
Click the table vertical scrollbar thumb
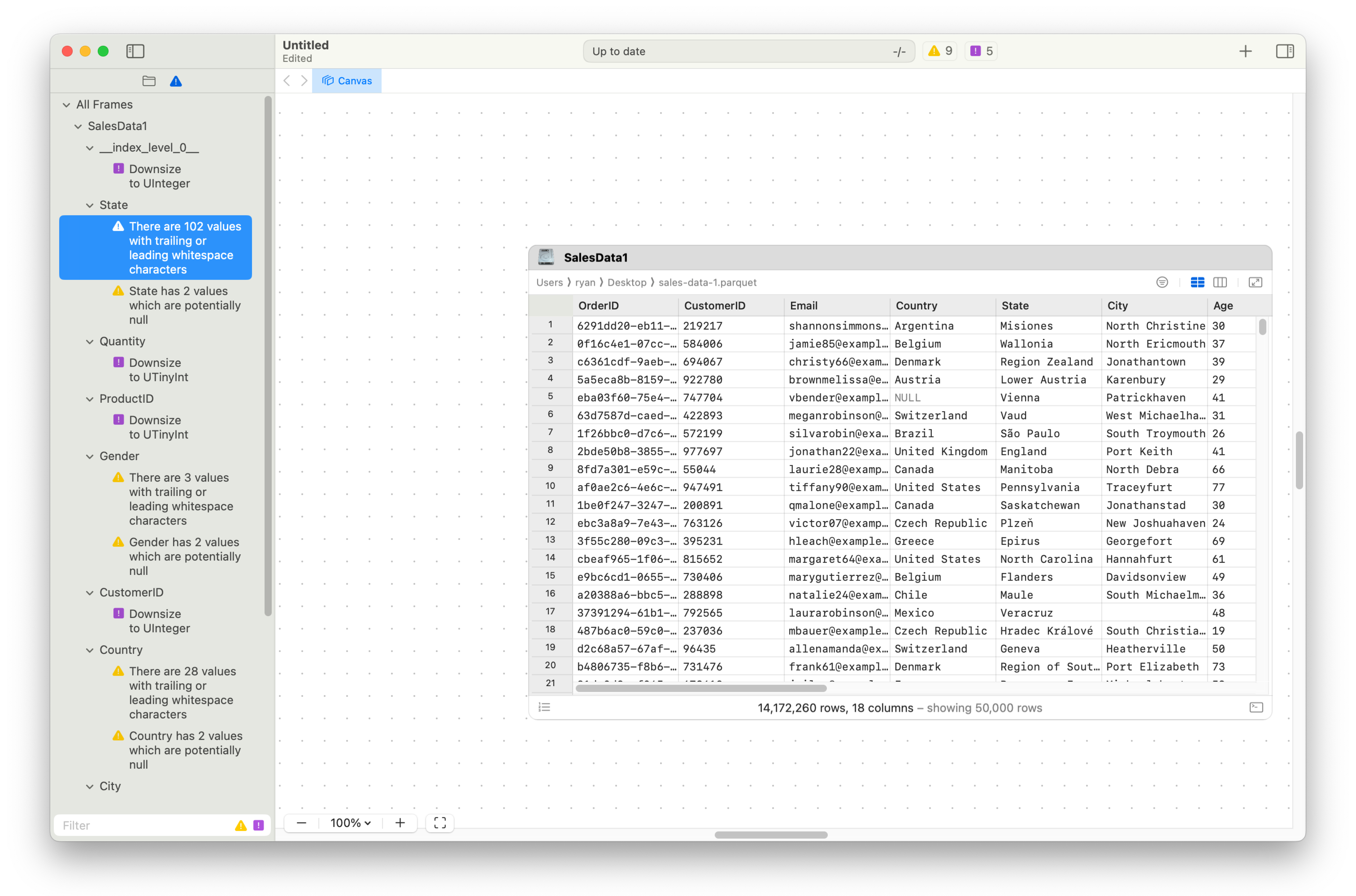coord(1262,327)
